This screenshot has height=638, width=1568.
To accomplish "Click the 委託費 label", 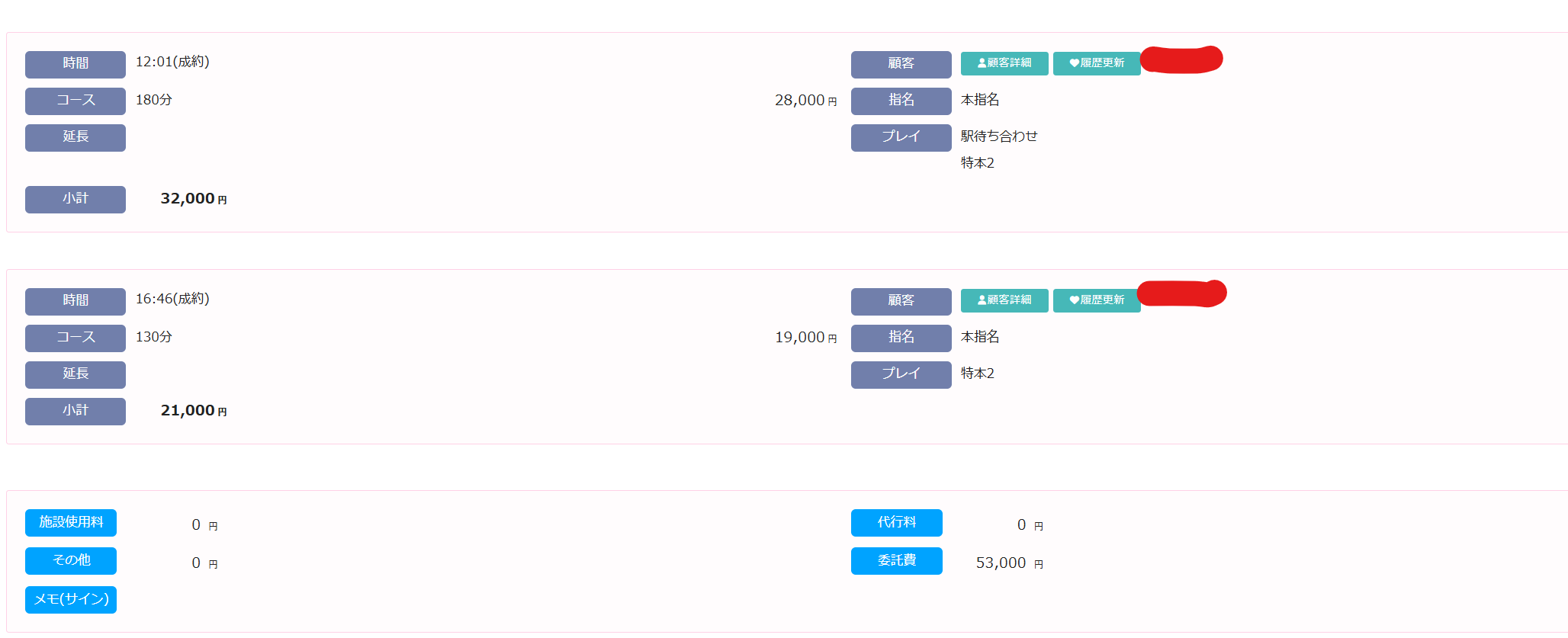I will point(896,561).
